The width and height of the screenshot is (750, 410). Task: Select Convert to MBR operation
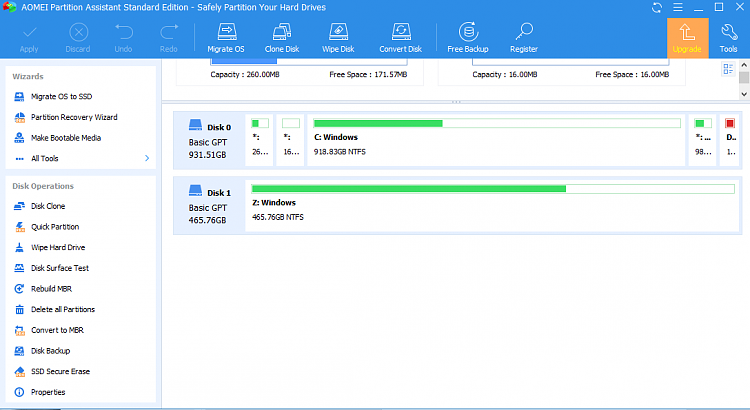coord(49,330)
